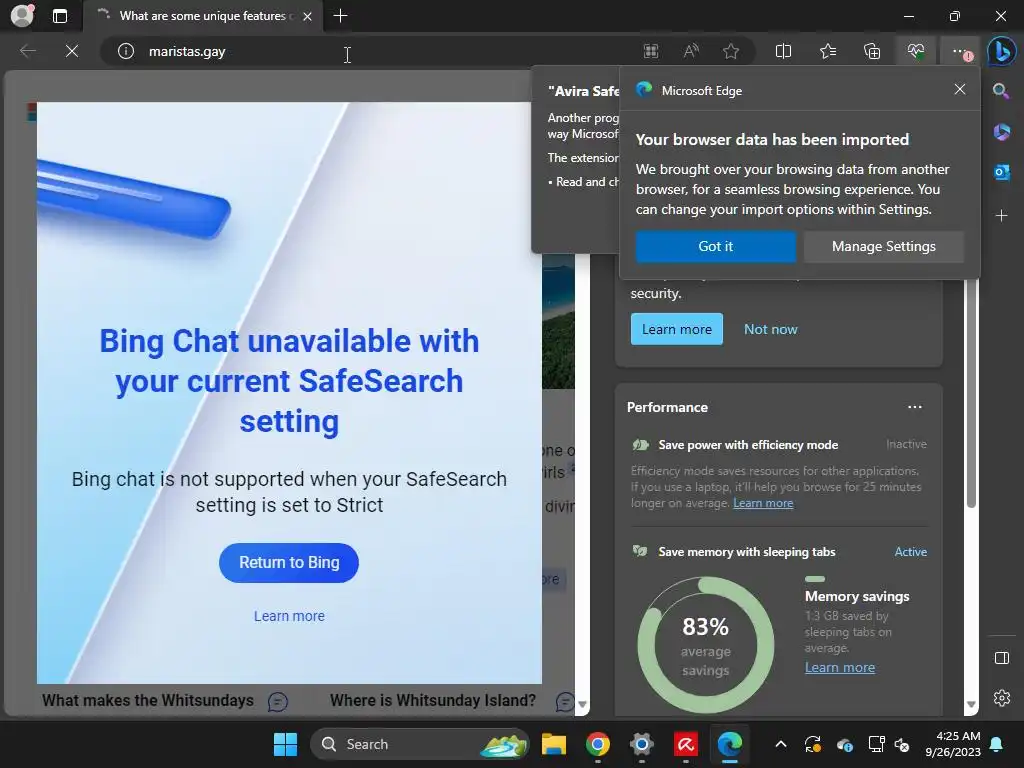1024x768 pixels.
Task: Open the Favorites list
Action: [827, 51]
